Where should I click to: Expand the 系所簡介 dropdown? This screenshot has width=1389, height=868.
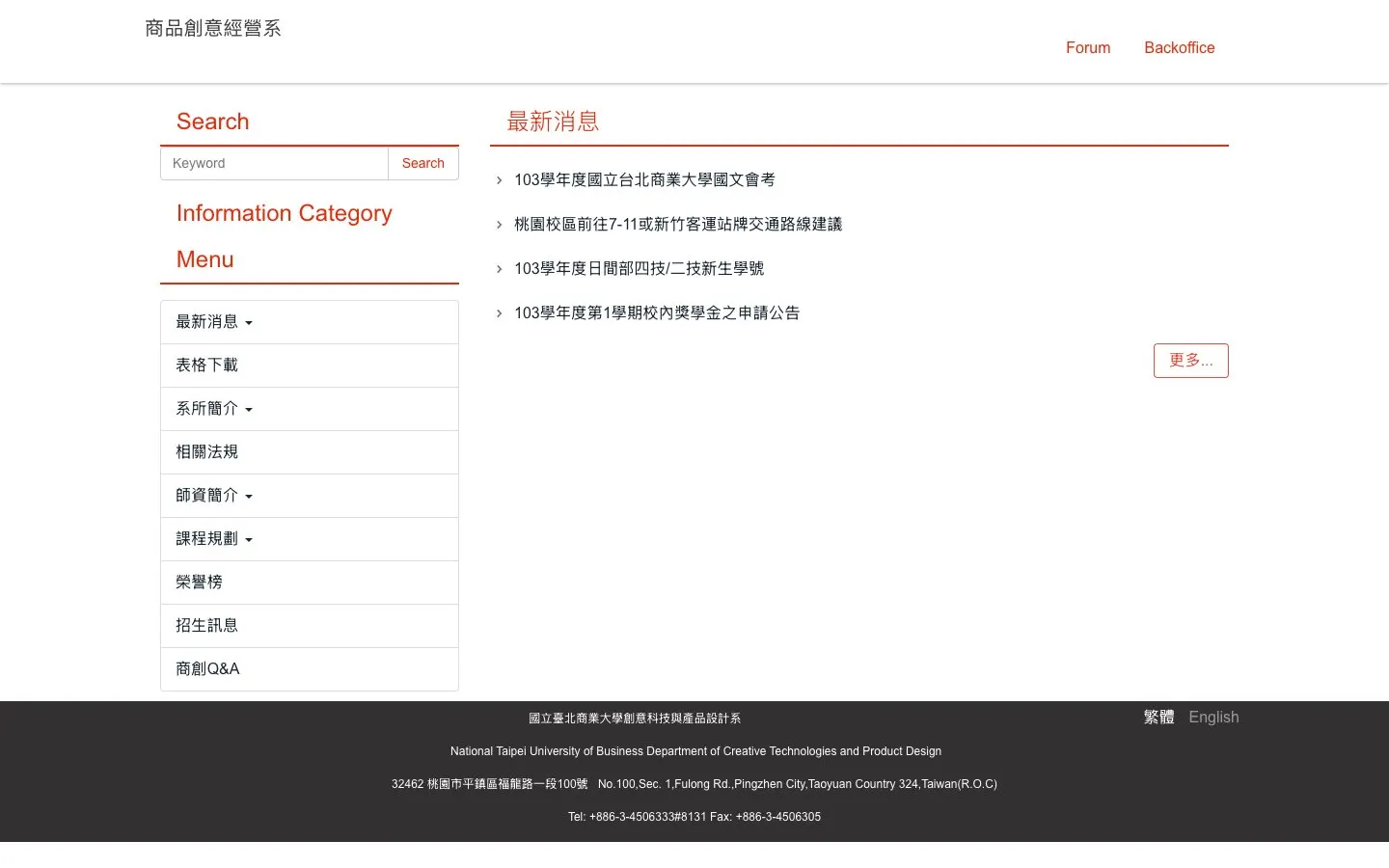pyautogui.click(x=310, y=409)
